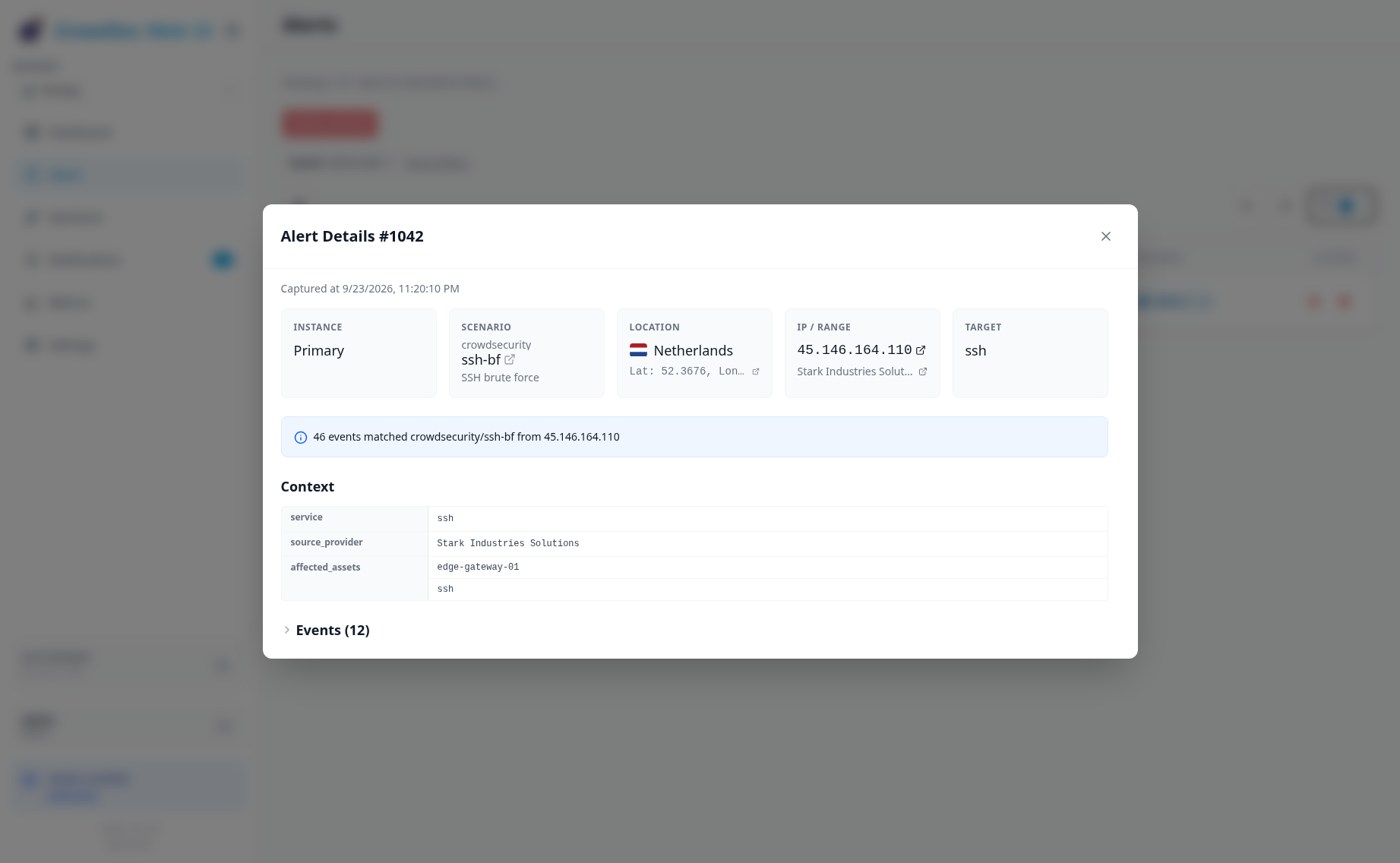1400x863 pixels.
Task: Click the service context key
Action: (306, 517)
